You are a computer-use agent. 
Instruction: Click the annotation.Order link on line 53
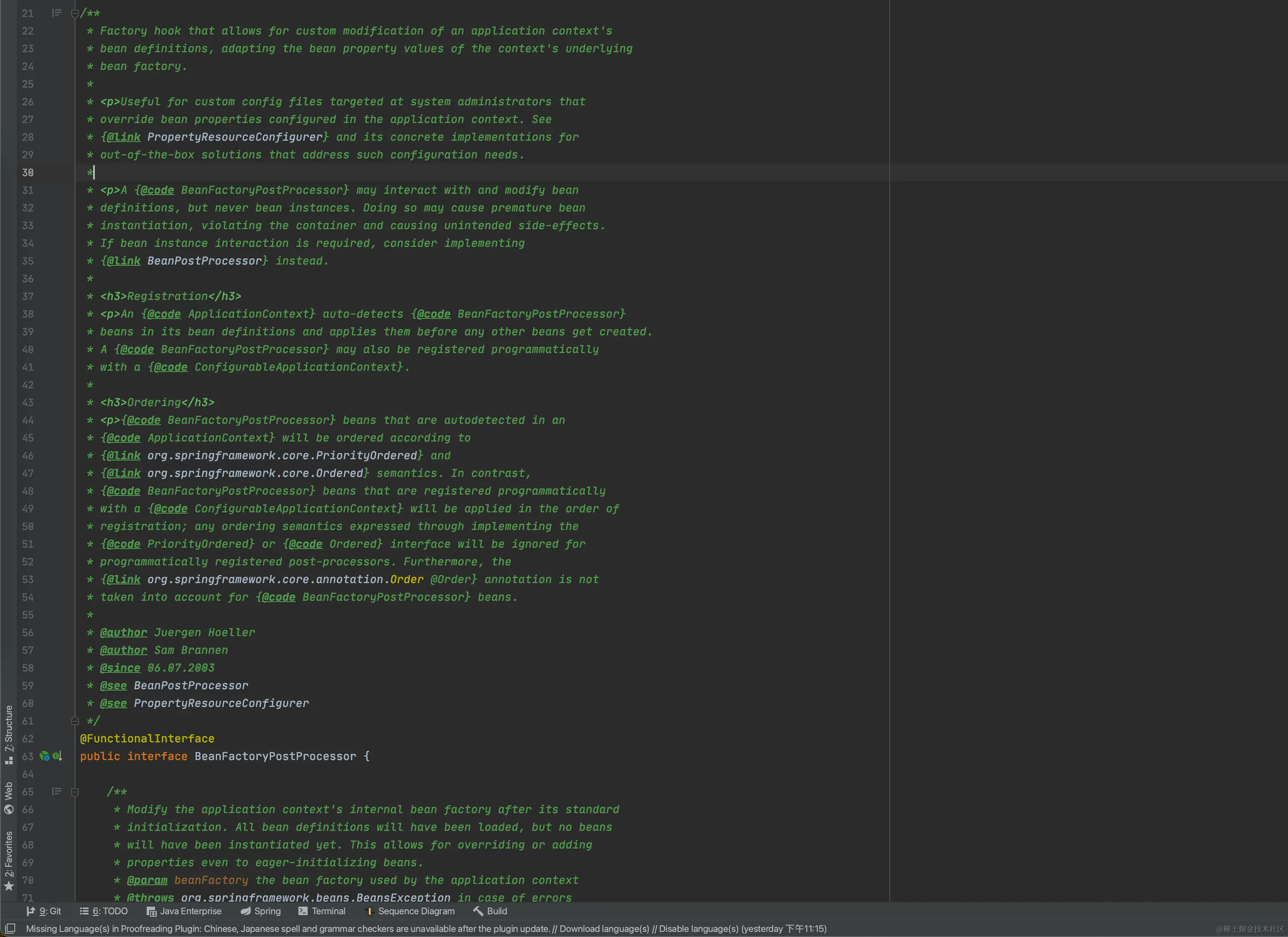(x=286, y=579)
